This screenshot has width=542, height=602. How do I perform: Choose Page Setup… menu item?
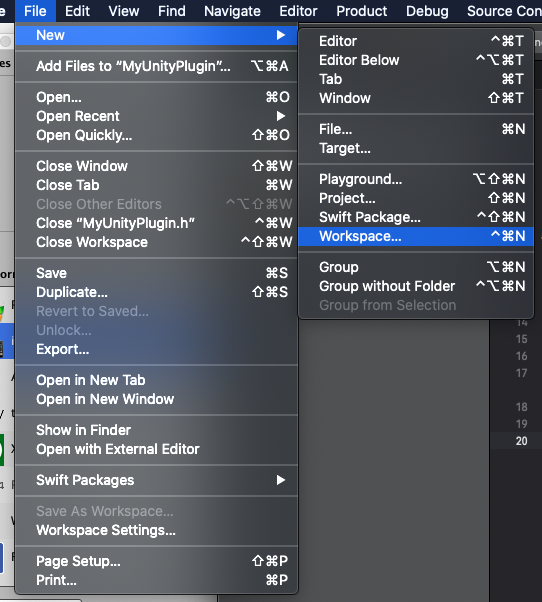156,561
